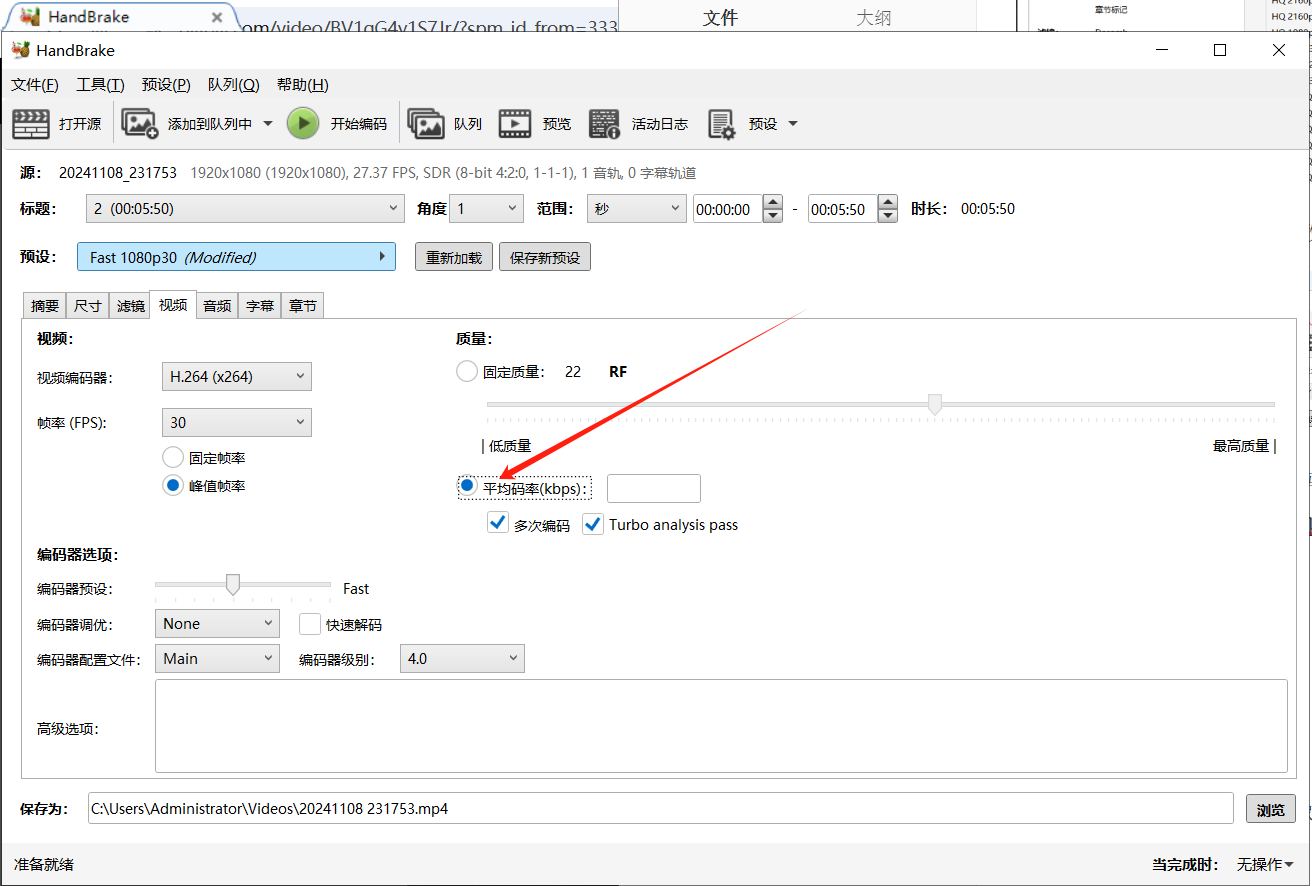Screen dimensions: 1312x886
Task: Open the 编码器级别 4.0 dropdown
Action: [462, 658]
